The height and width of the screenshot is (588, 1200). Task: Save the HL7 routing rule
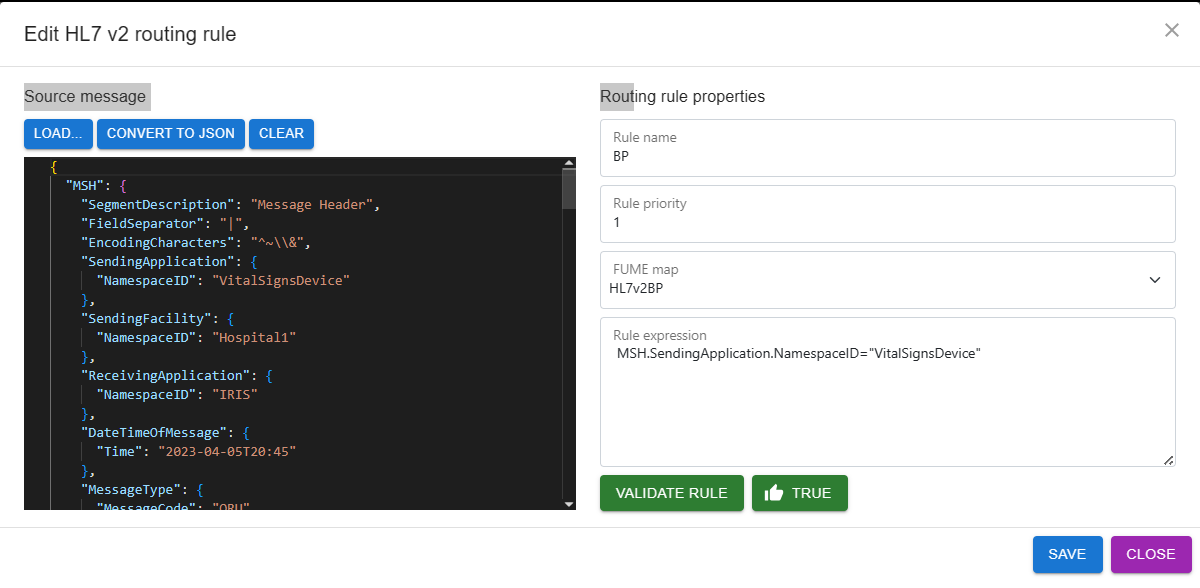click(x=1067, y=554)
